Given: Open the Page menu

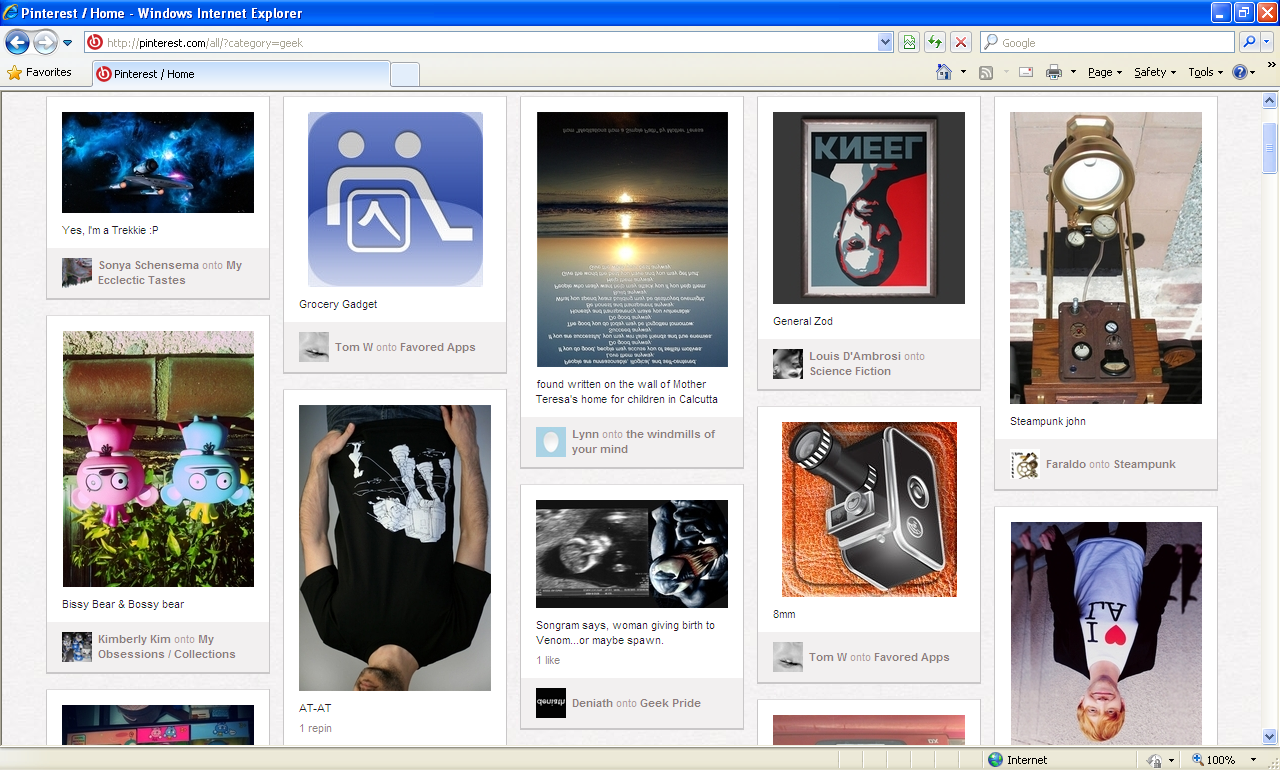Looking at the screenshot, I should [1105, 72].
